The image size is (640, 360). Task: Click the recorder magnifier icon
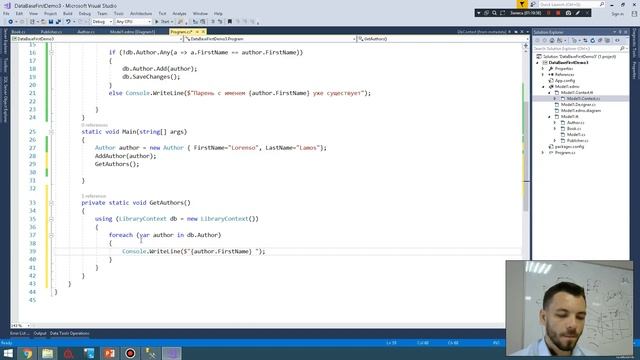[494, 13]
